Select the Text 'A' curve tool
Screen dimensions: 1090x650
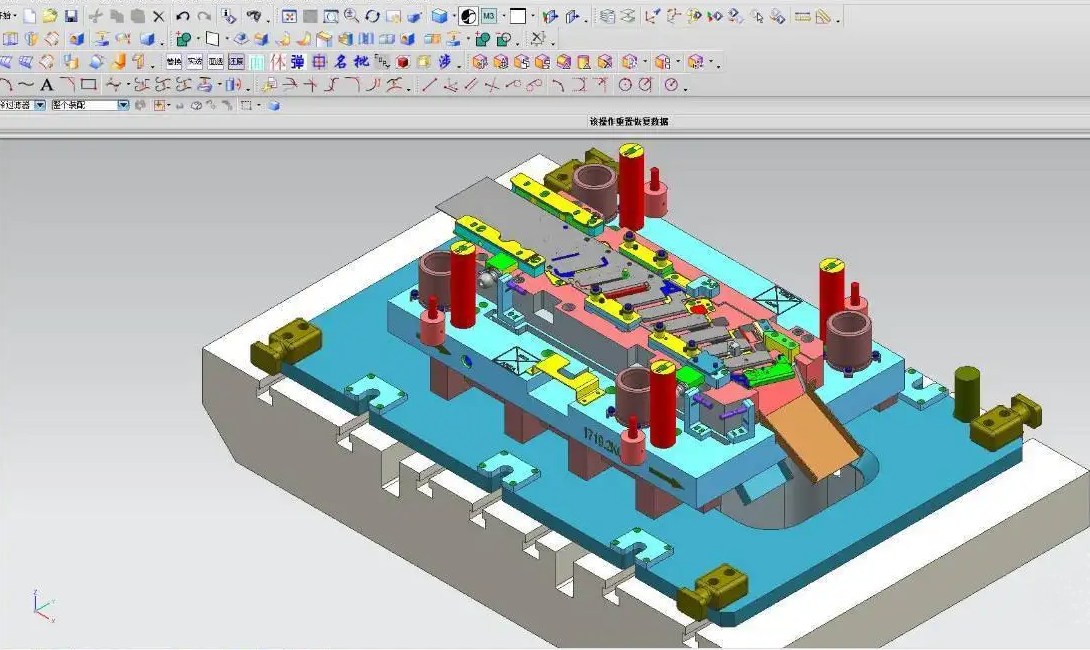click(46, 85)
